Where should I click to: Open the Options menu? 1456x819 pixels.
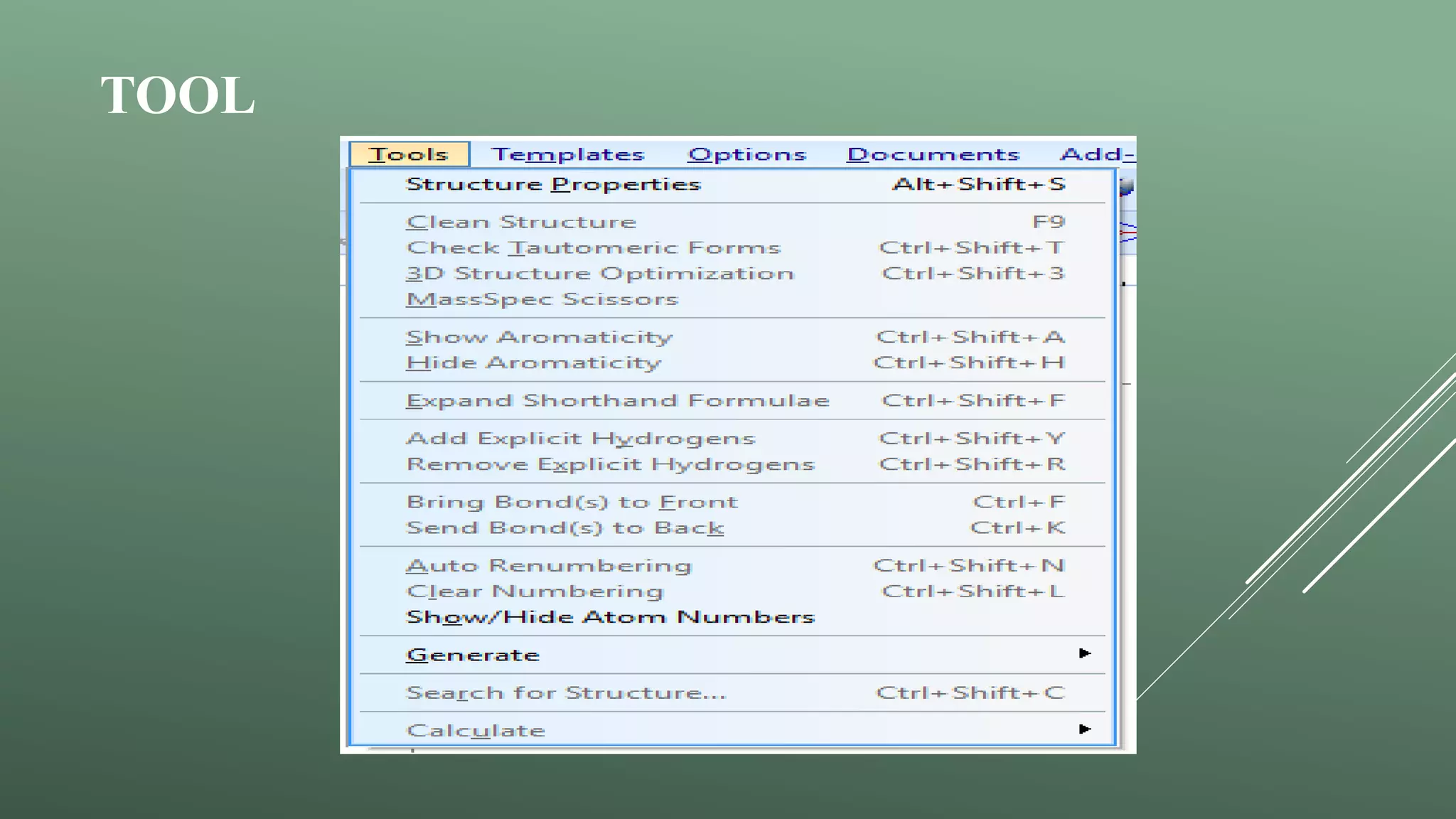[747, 154]
